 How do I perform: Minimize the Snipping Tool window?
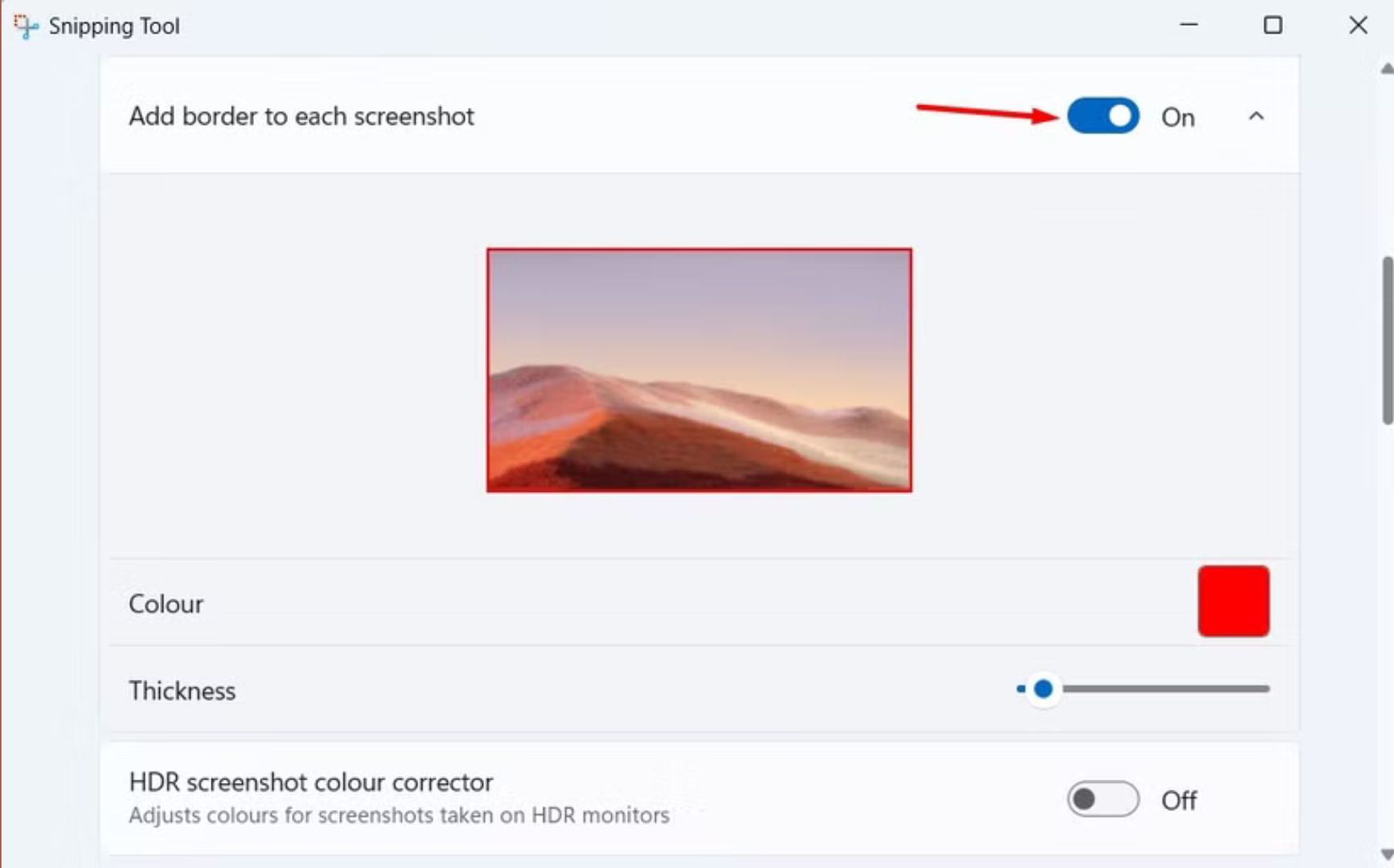tap(1187, 25)
